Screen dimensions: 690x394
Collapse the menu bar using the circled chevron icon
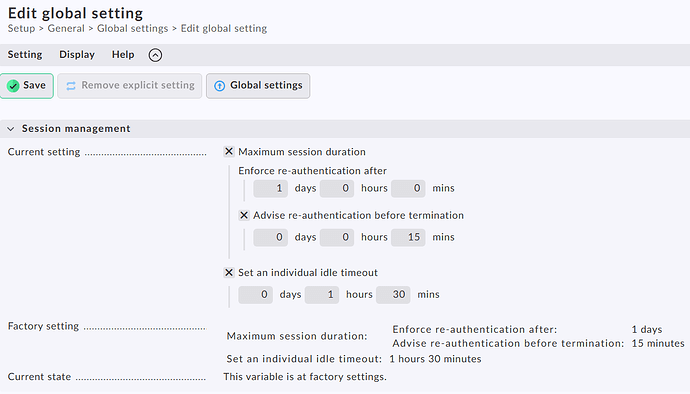point(155,55)
